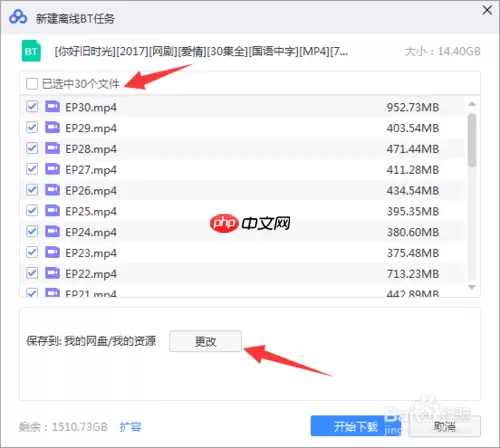
Task: Click the 952.73MB size value
Action: [x=413, y=107]
